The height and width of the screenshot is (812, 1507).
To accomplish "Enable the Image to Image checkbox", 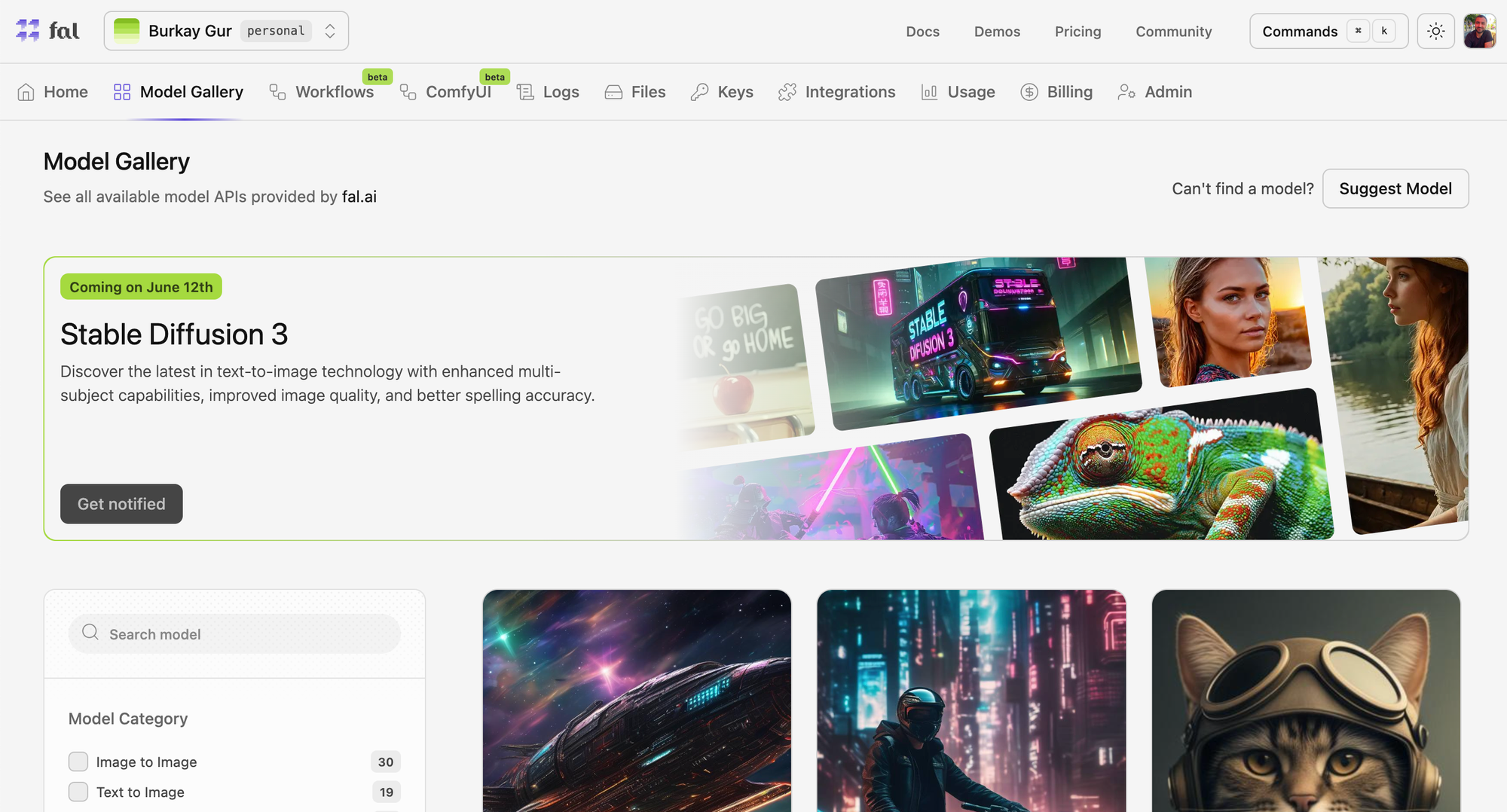I will 78,762.
